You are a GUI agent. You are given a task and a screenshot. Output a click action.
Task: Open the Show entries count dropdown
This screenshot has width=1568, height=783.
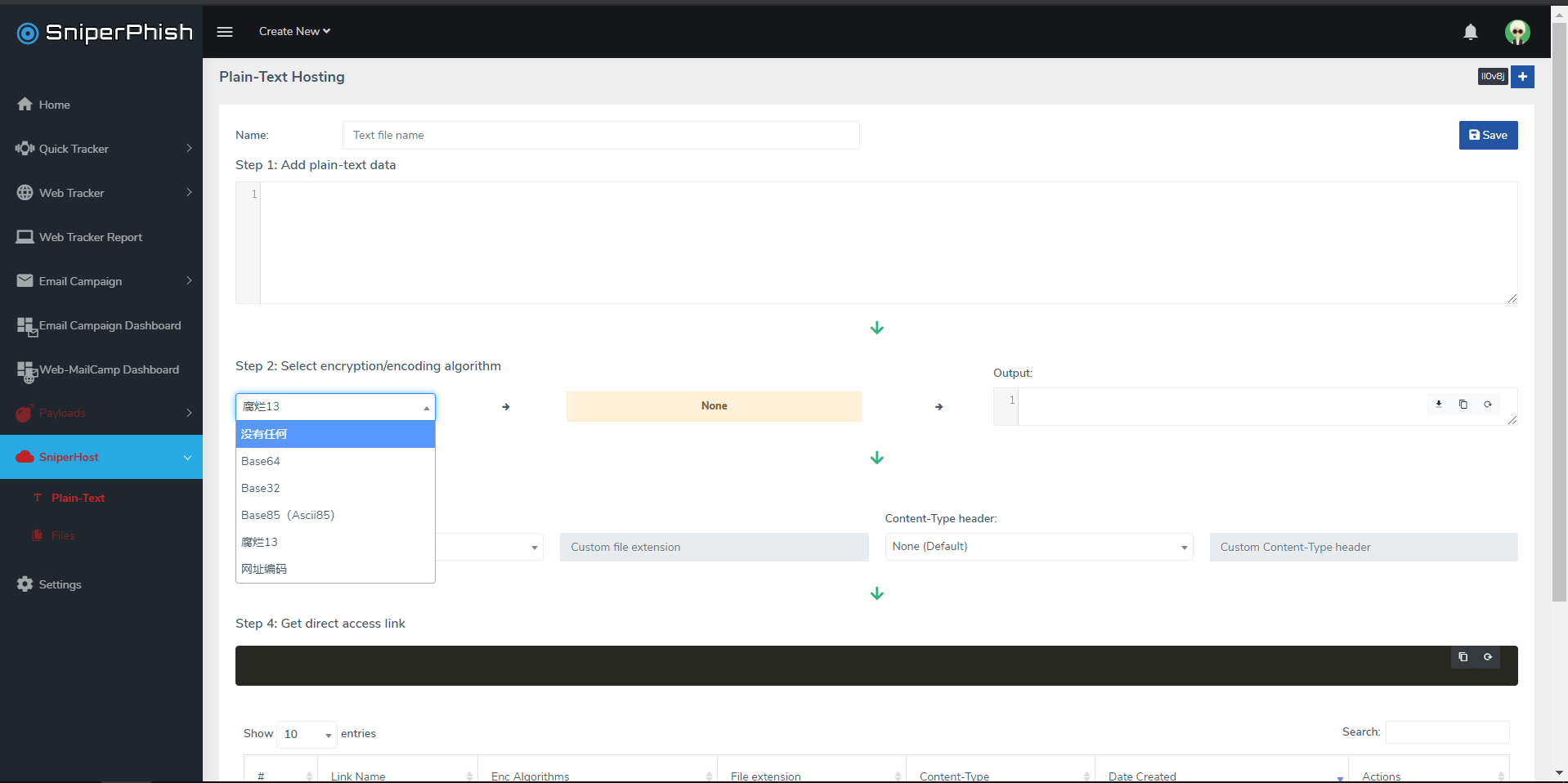pyautogui.click(x=307, y=734)
